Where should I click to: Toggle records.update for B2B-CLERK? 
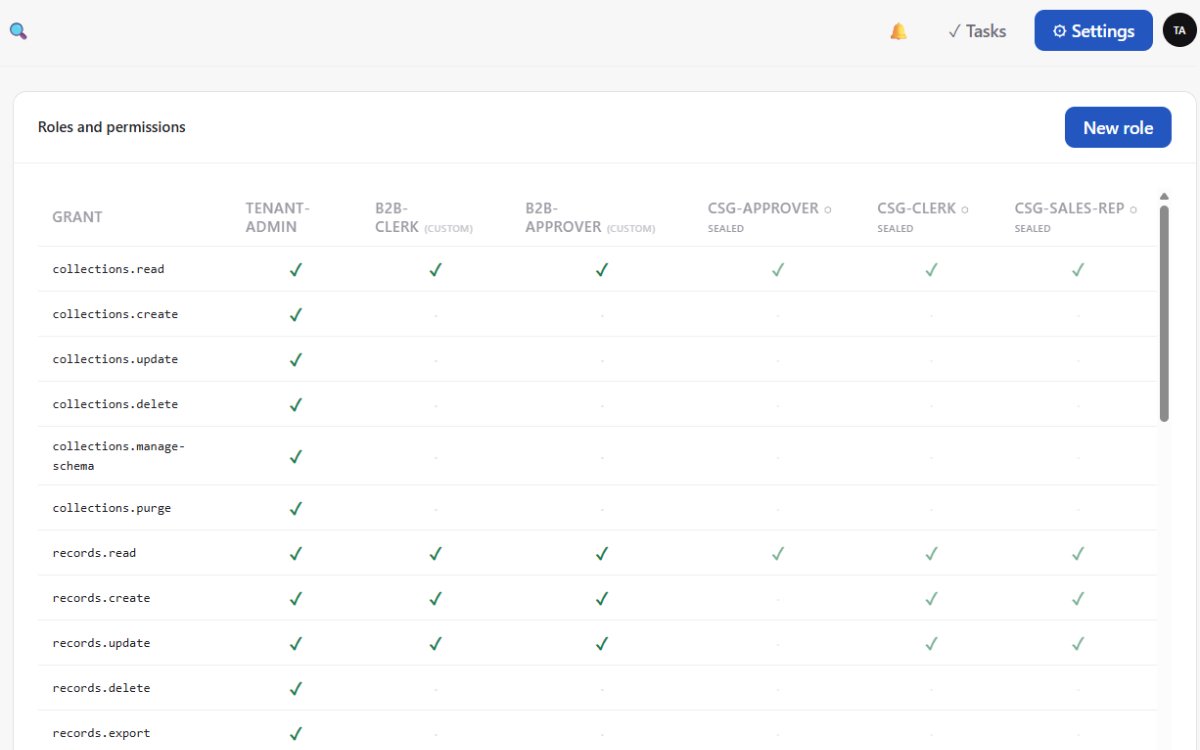coord(435,643)
